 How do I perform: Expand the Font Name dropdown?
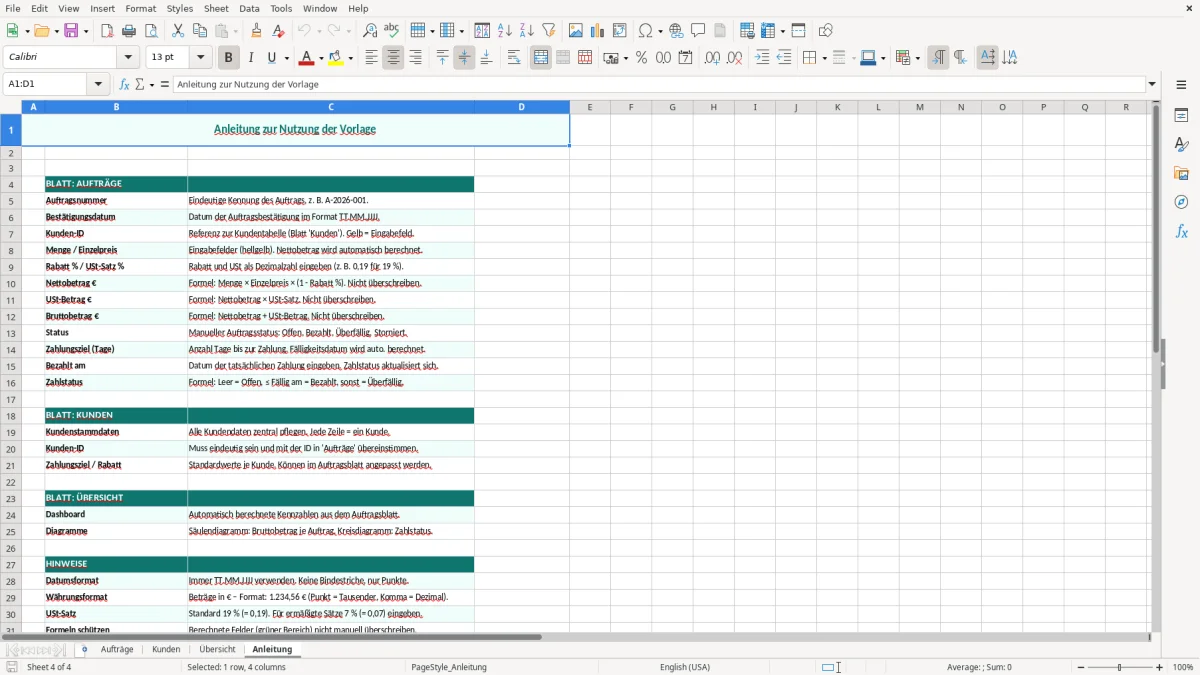(128, 58)
